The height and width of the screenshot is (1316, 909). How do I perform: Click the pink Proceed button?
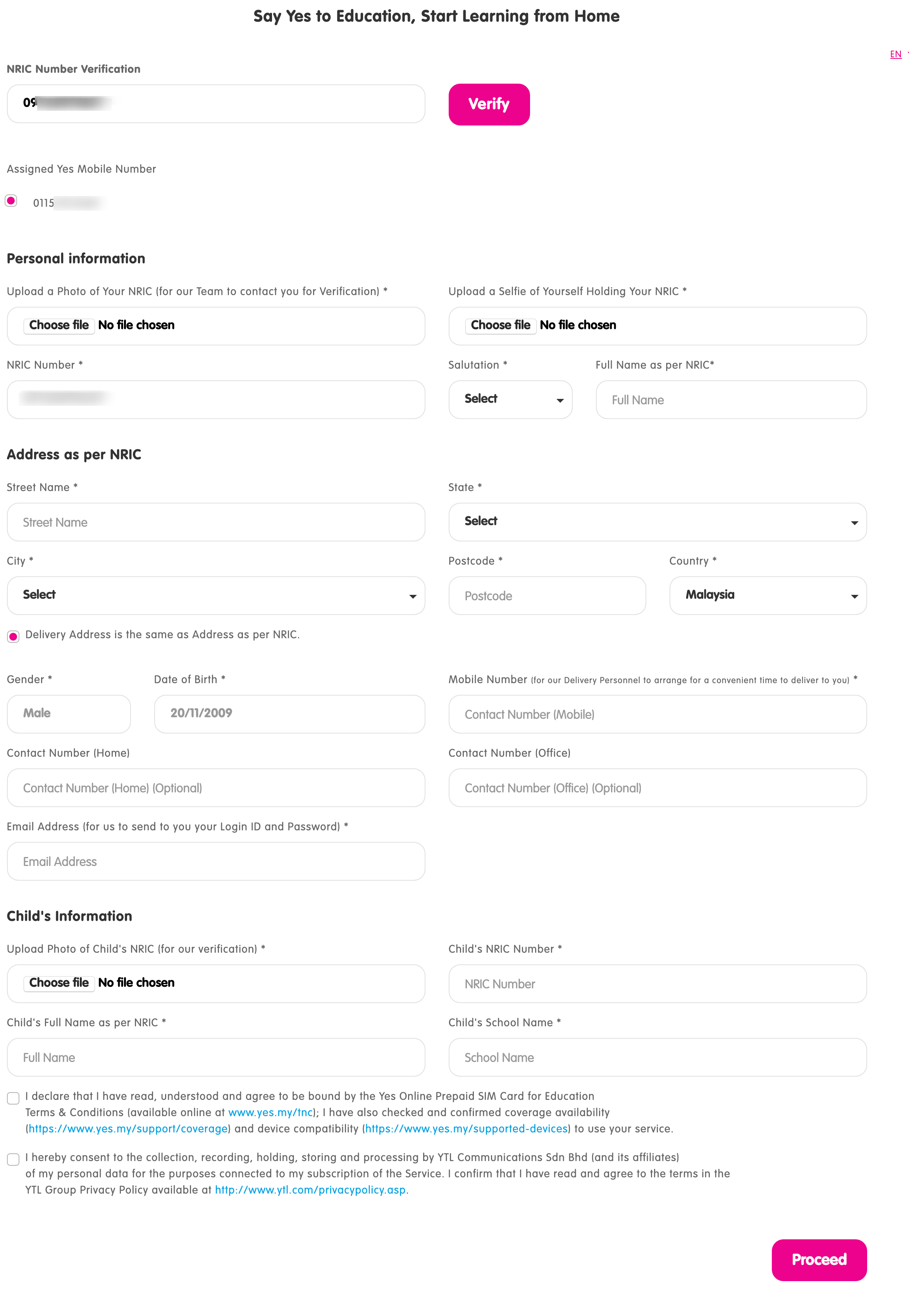(818, 1259)
